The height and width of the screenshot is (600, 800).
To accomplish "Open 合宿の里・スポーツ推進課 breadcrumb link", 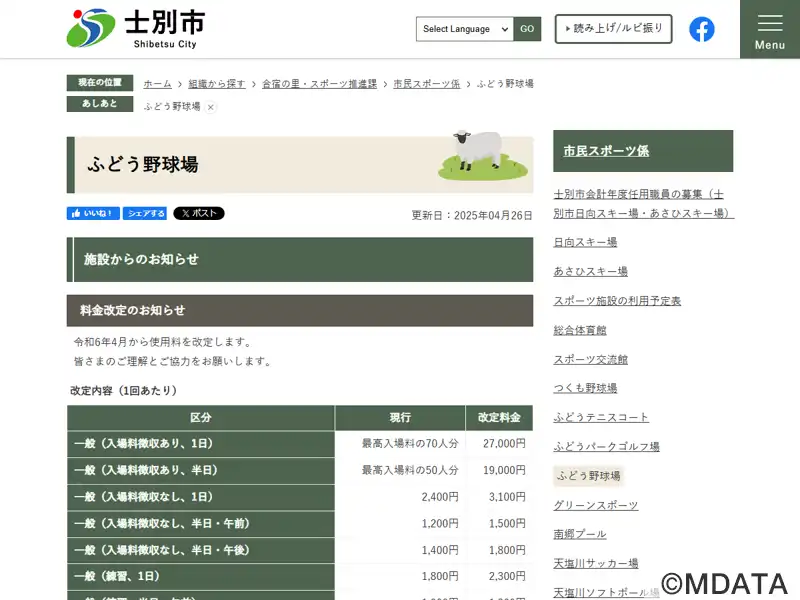I will (x=319, y=84).
